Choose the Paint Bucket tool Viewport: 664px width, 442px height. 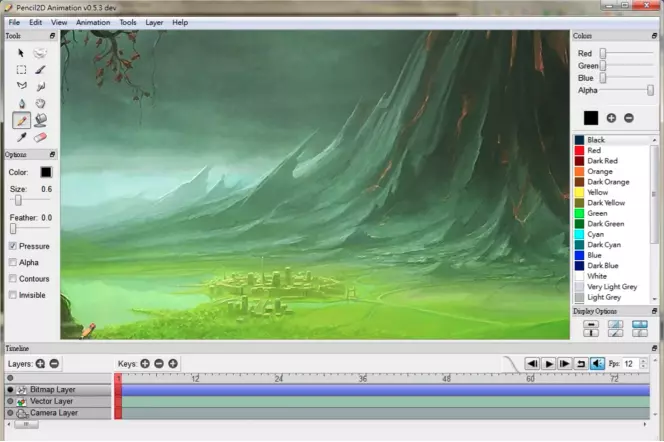[40, 121]
